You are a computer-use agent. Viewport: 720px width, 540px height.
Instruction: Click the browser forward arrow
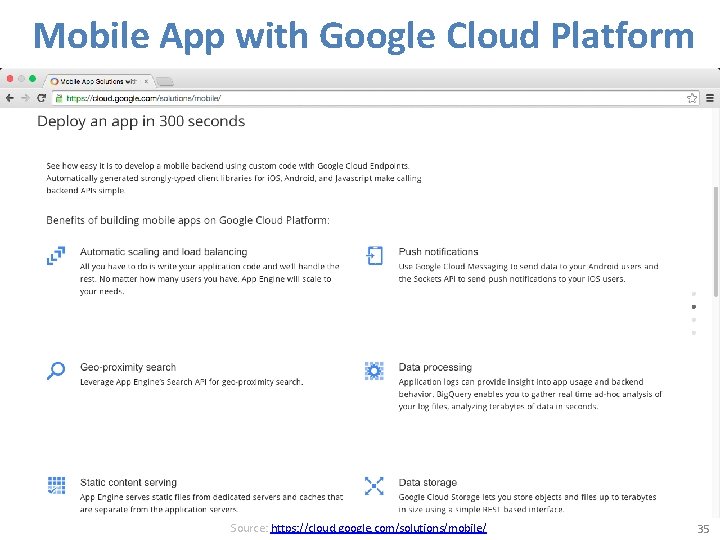click(25, 98)
